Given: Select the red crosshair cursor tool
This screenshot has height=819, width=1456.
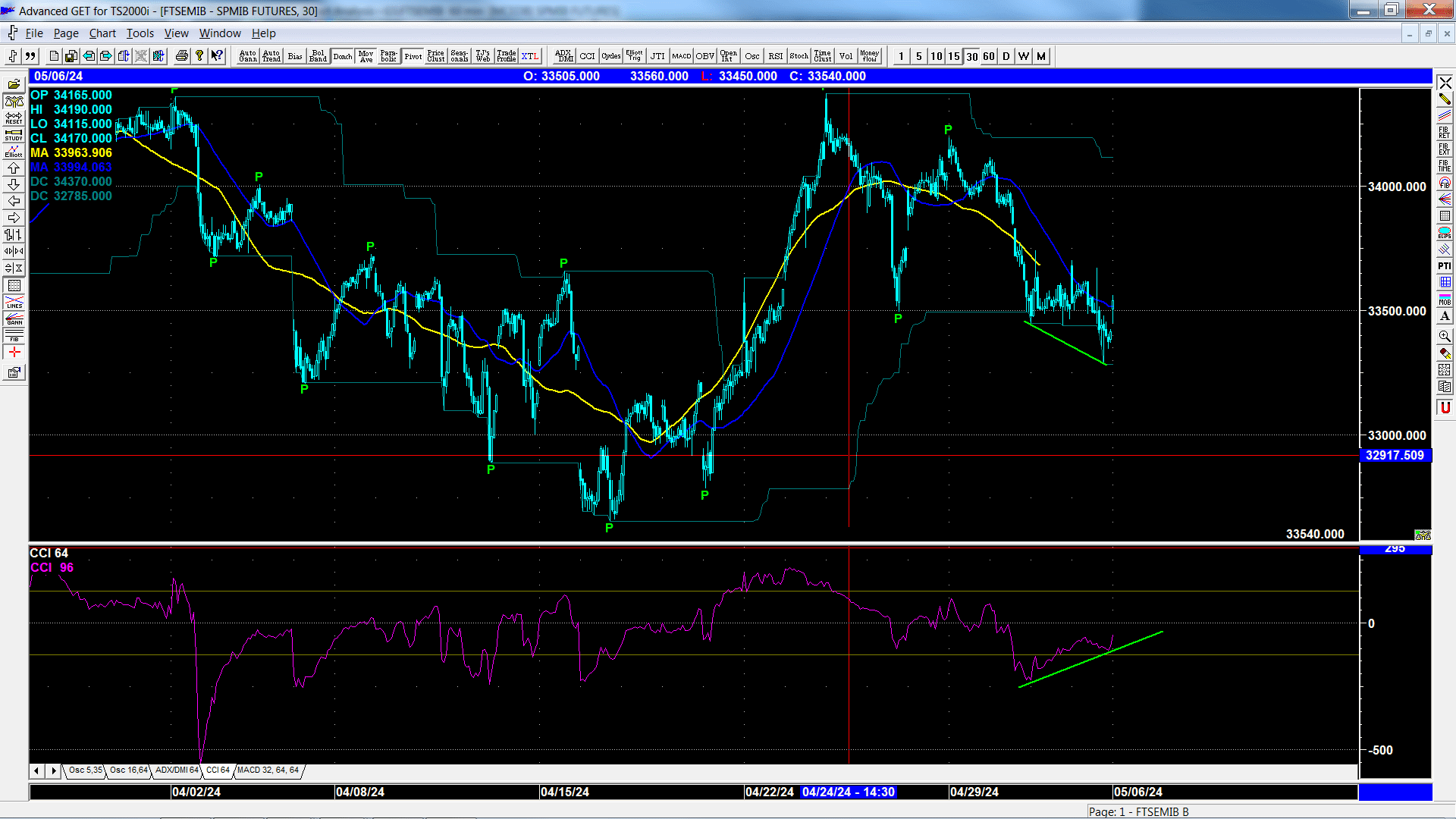Looking at the screenshot, I should [x=14, y=353].
